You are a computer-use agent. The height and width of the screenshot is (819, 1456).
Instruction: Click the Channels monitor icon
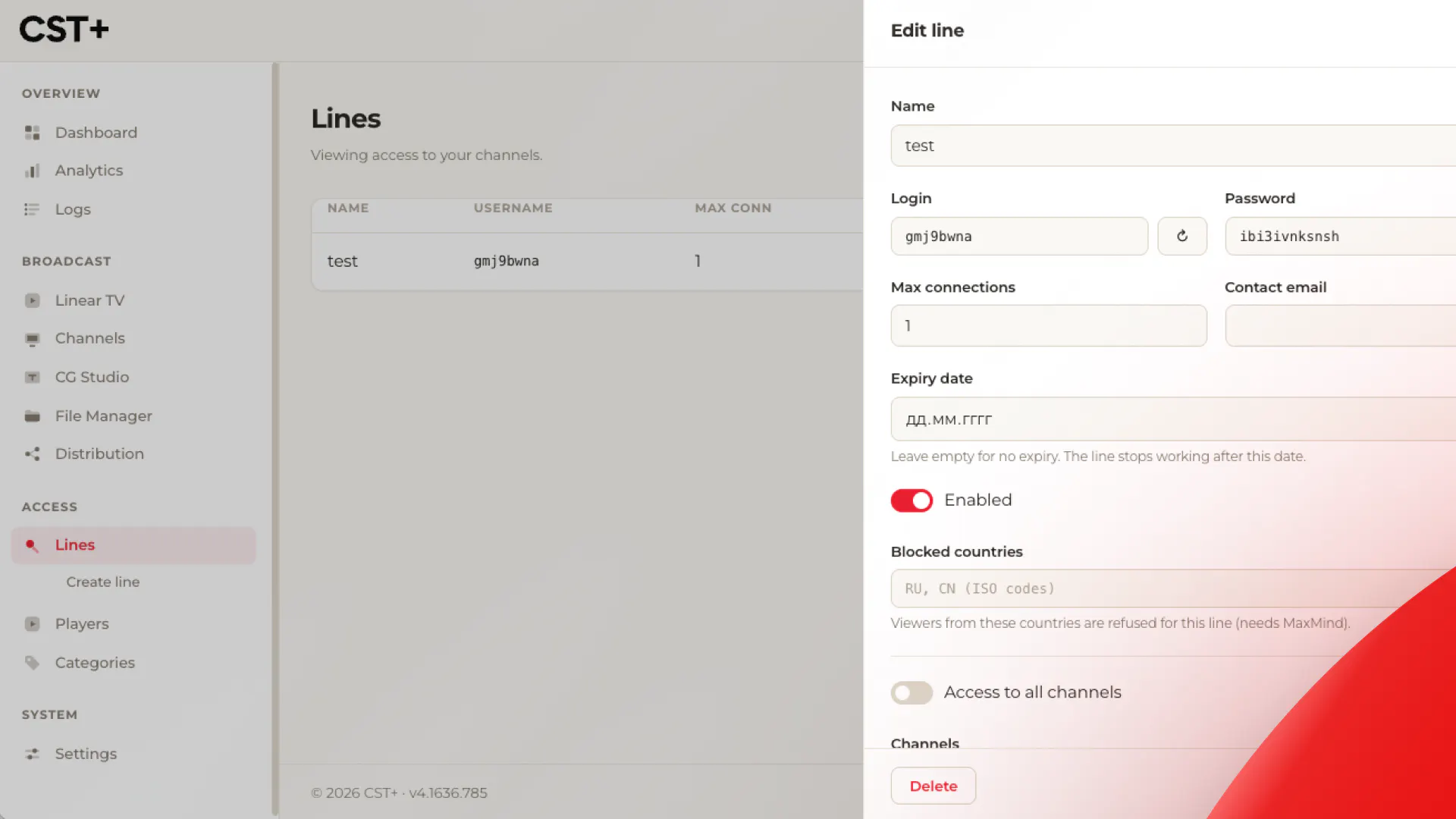tap(32, 338)
